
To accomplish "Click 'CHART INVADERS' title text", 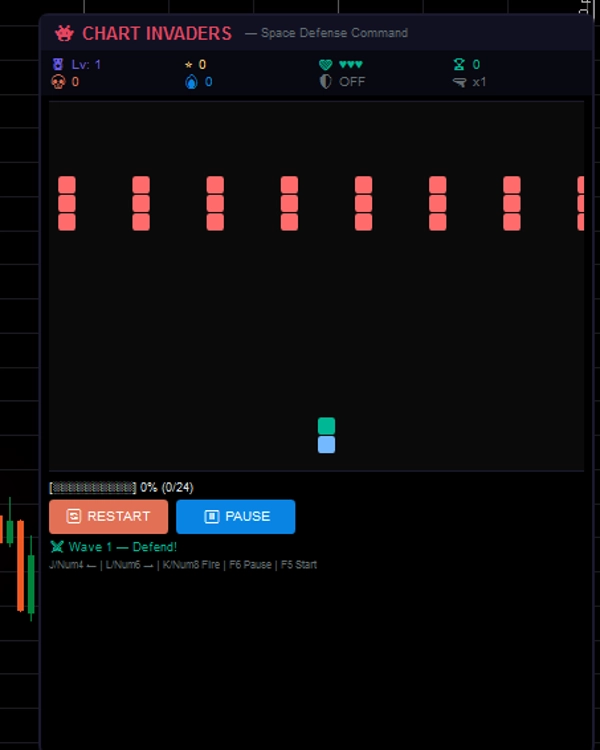I will coord(157,33).
